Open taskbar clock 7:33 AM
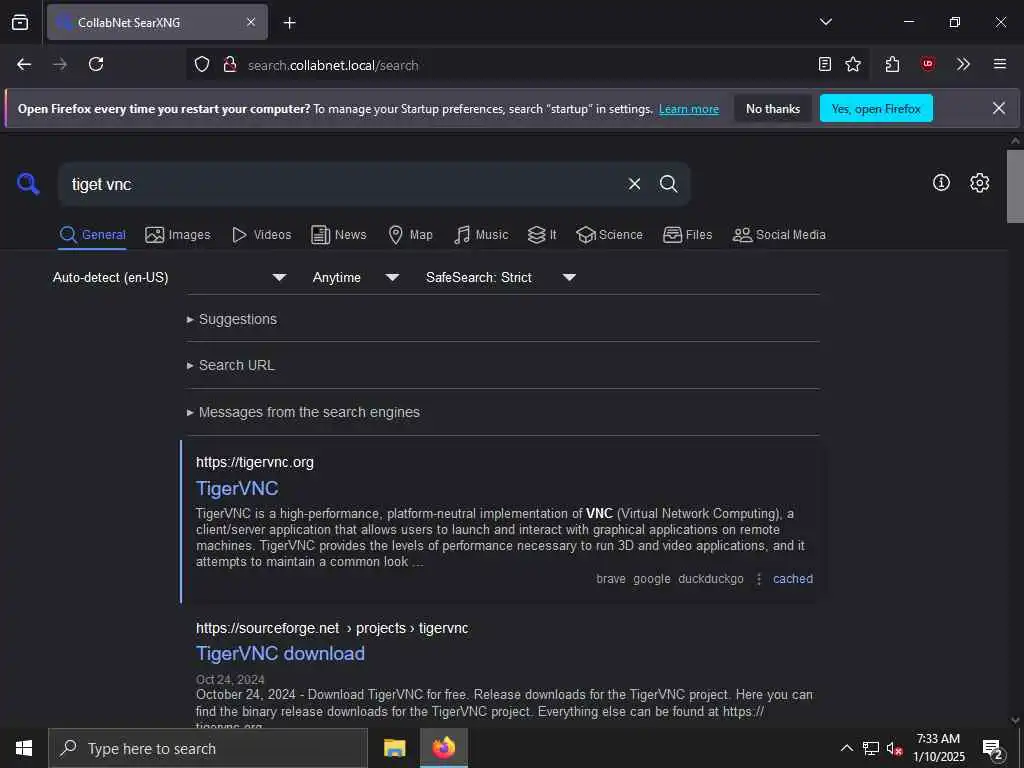The width and height of the screenshot is (1024, 768). pyautogui.click(x=938, y=748)
